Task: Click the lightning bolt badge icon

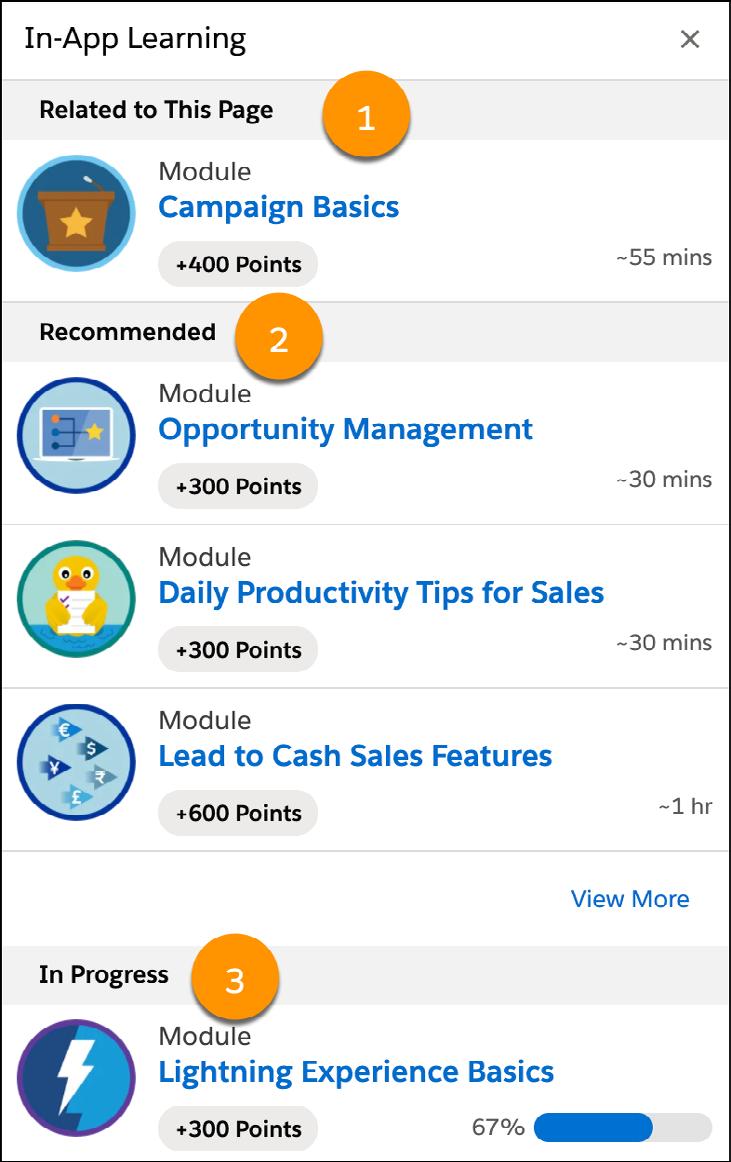Action: coord(76,1078)
